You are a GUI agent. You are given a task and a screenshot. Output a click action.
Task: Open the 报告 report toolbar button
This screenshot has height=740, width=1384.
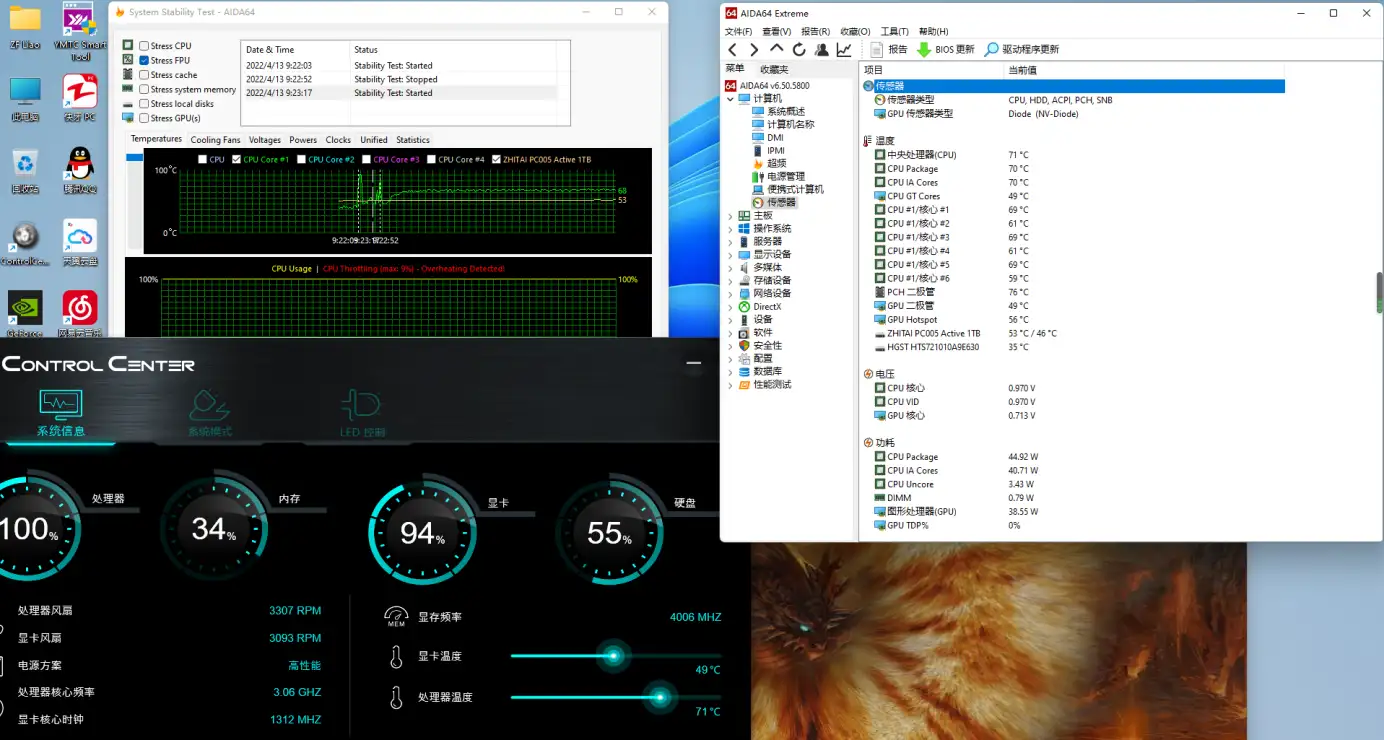pos(888,49)
